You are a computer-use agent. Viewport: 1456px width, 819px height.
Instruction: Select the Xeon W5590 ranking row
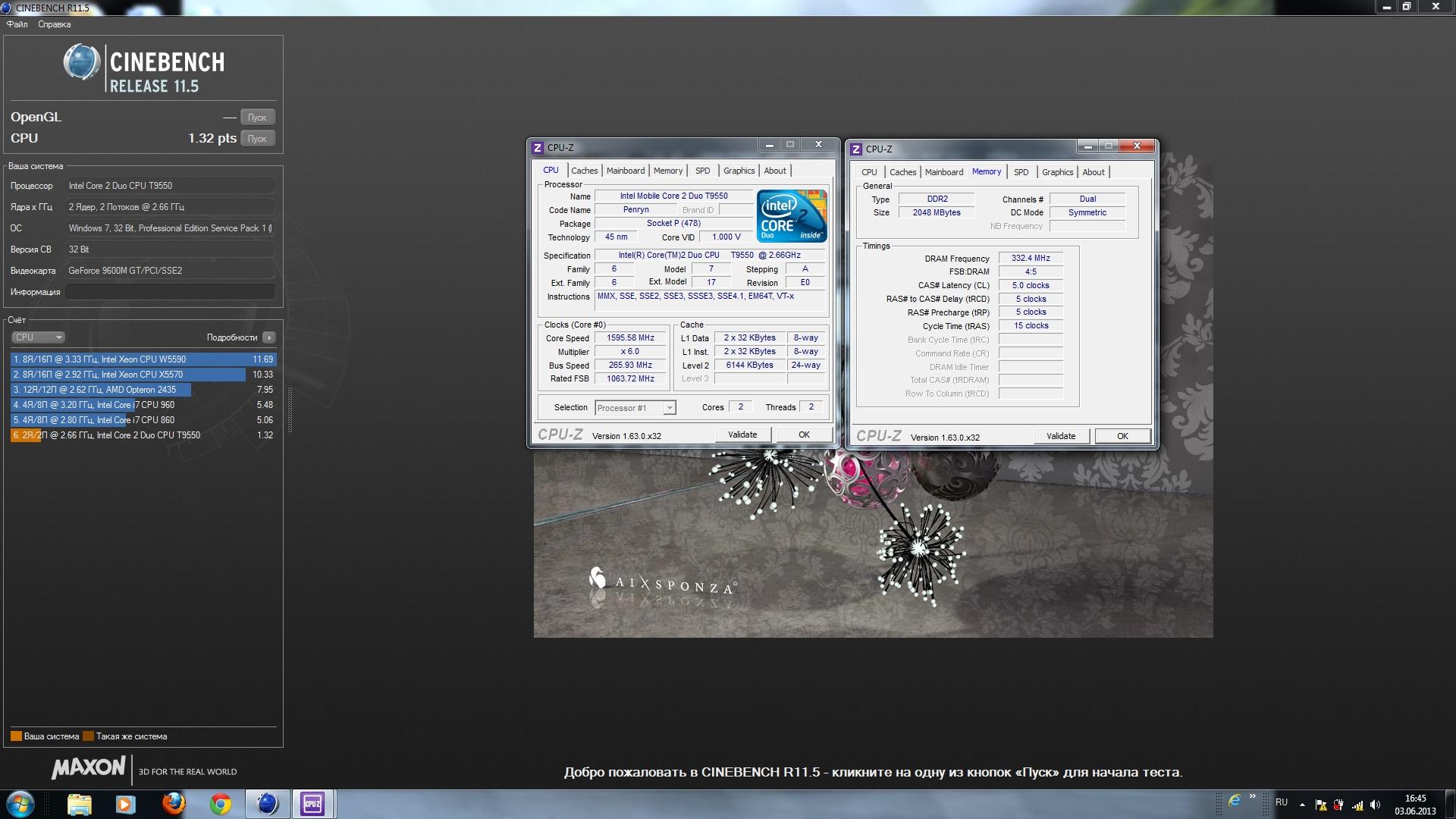pyautogui.click(x=143, y=359)
